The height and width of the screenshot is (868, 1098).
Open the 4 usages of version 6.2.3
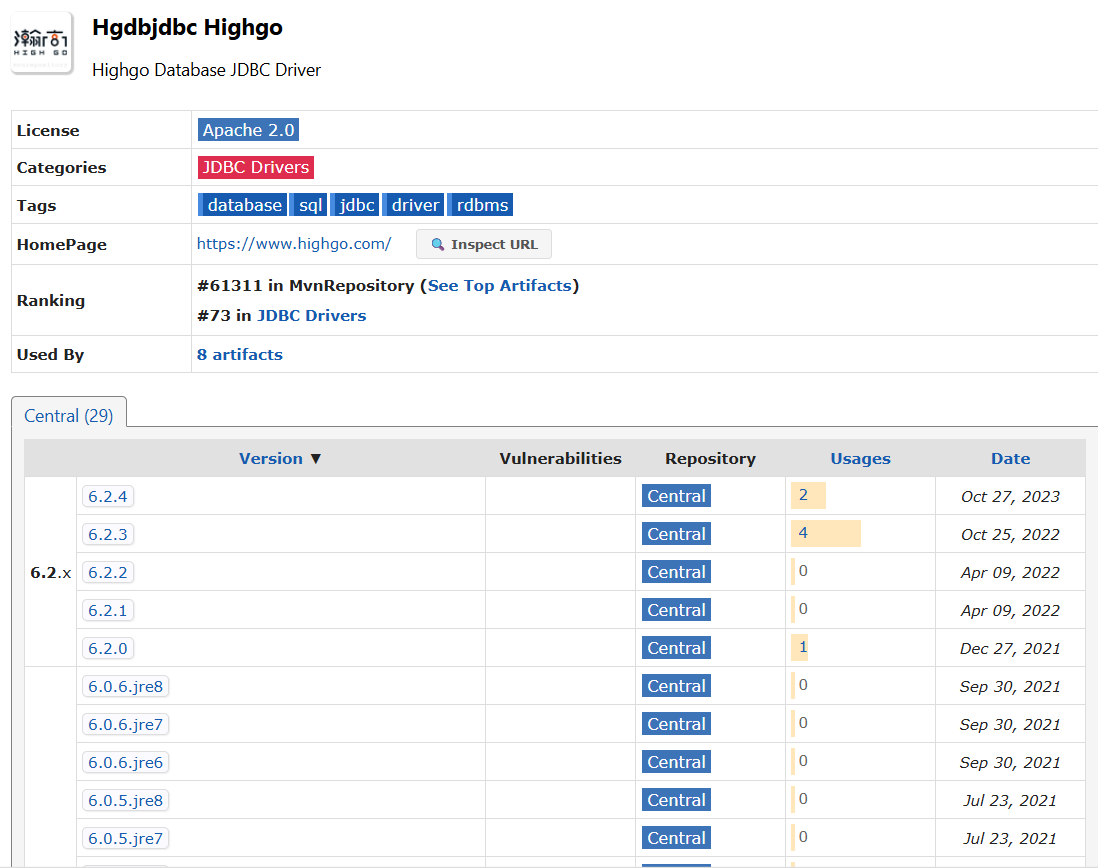pyautogui.click(x=804, y=533)
